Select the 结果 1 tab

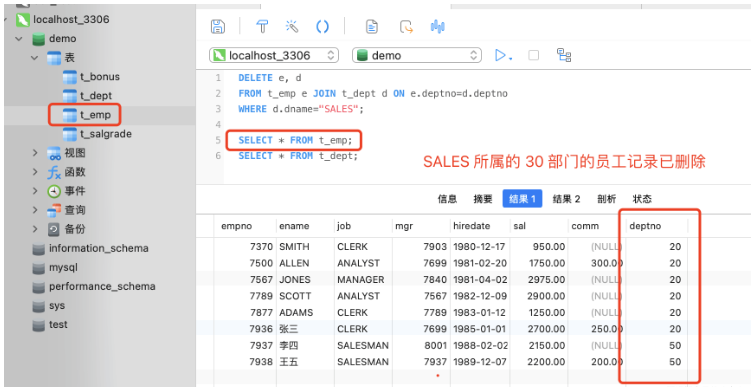[x=522, y=199]
